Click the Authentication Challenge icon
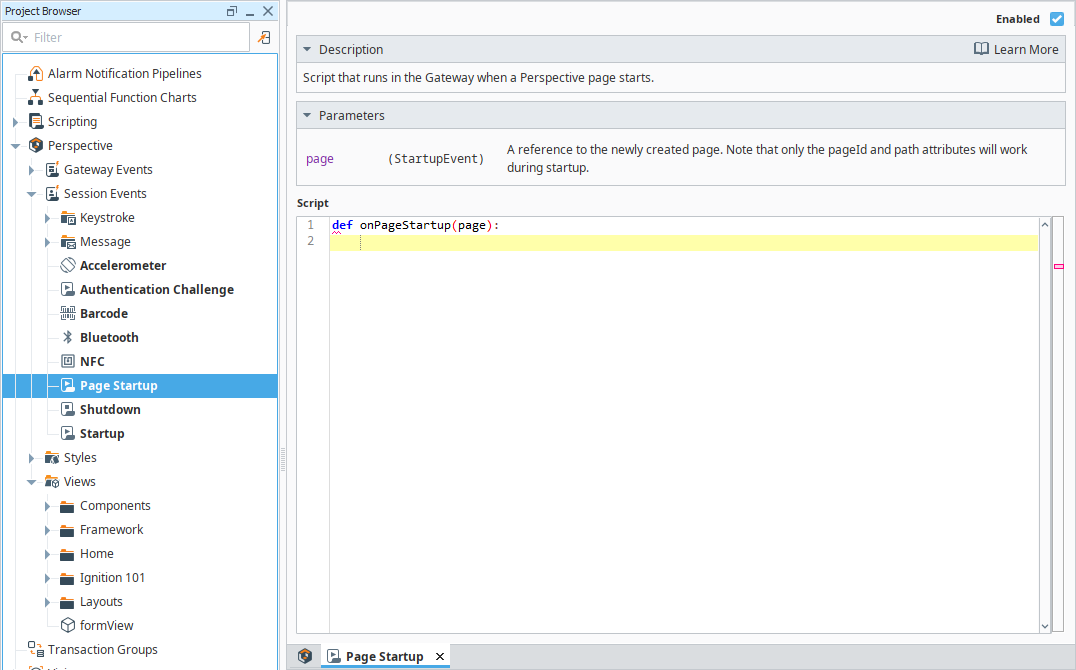 [68, 289]
